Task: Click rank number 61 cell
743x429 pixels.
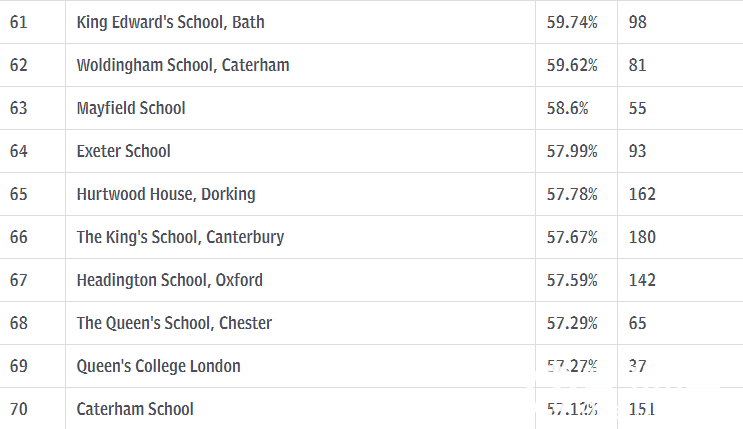Action: pos(33,22)
